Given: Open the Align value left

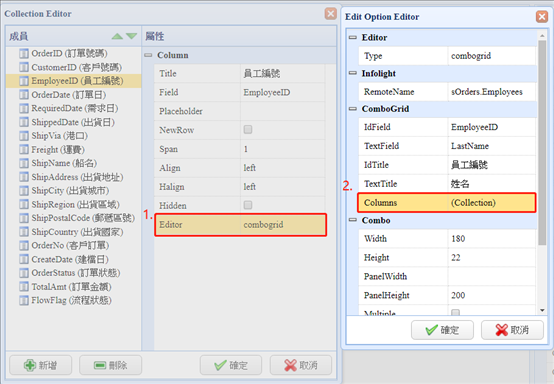Looking at the screenshot, I should [282, 168].
